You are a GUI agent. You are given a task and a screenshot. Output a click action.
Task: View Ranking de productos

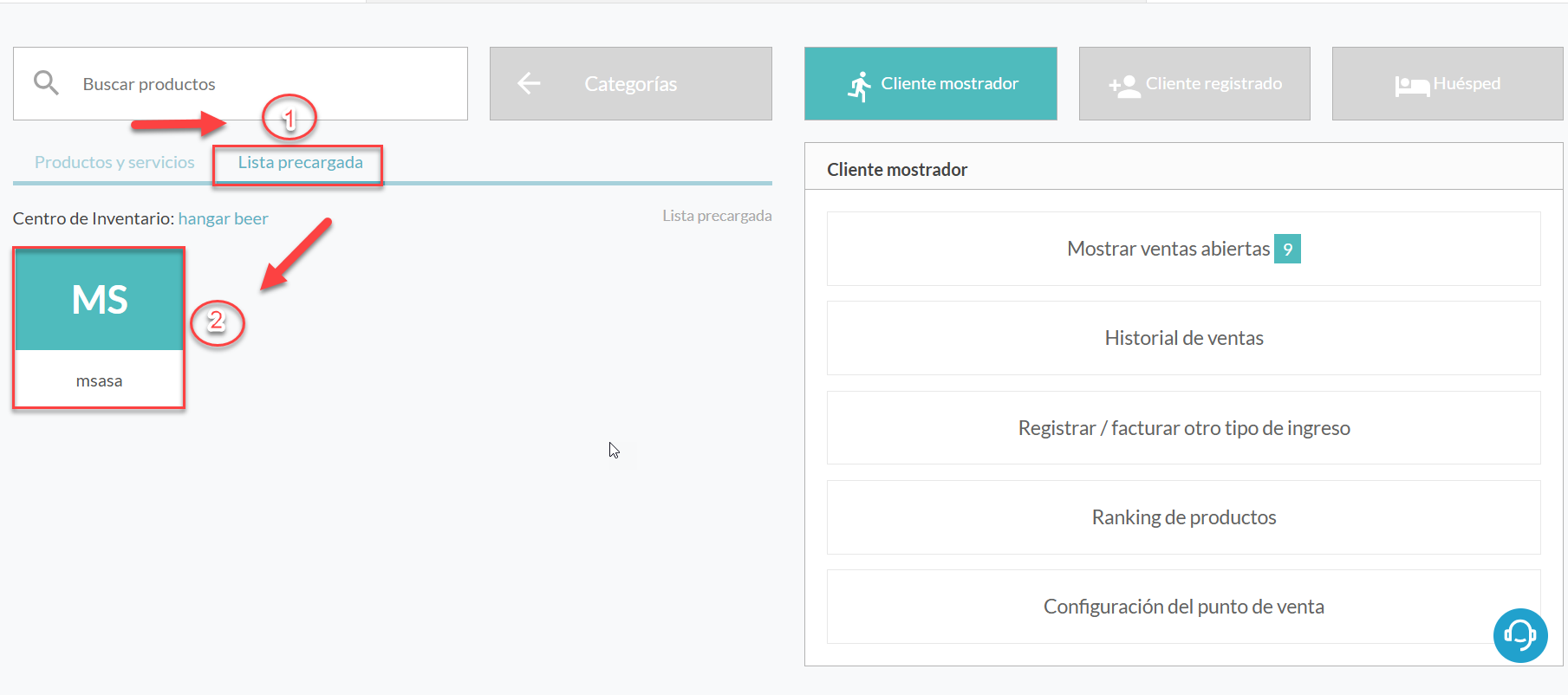[1183, 517]
